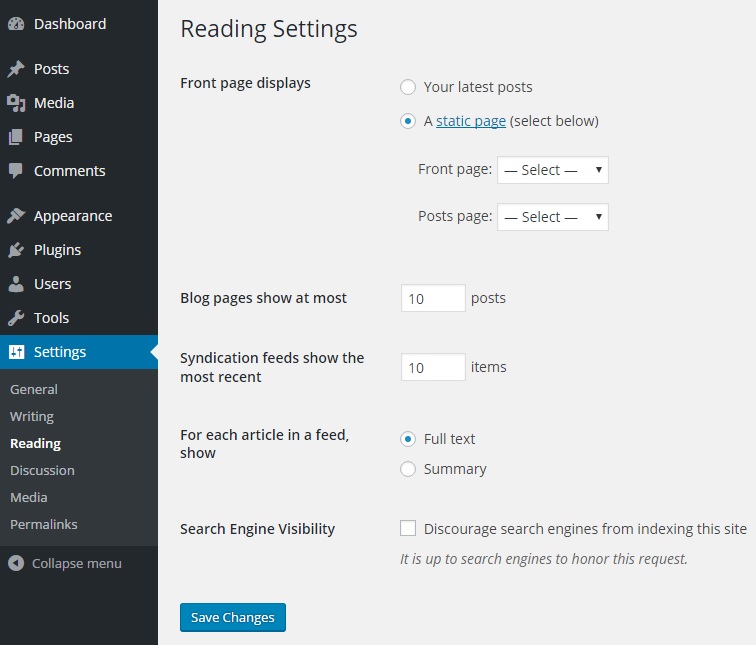Open the Settings menu label
Screen dimensions: 756x645
(x=60, y=352)
